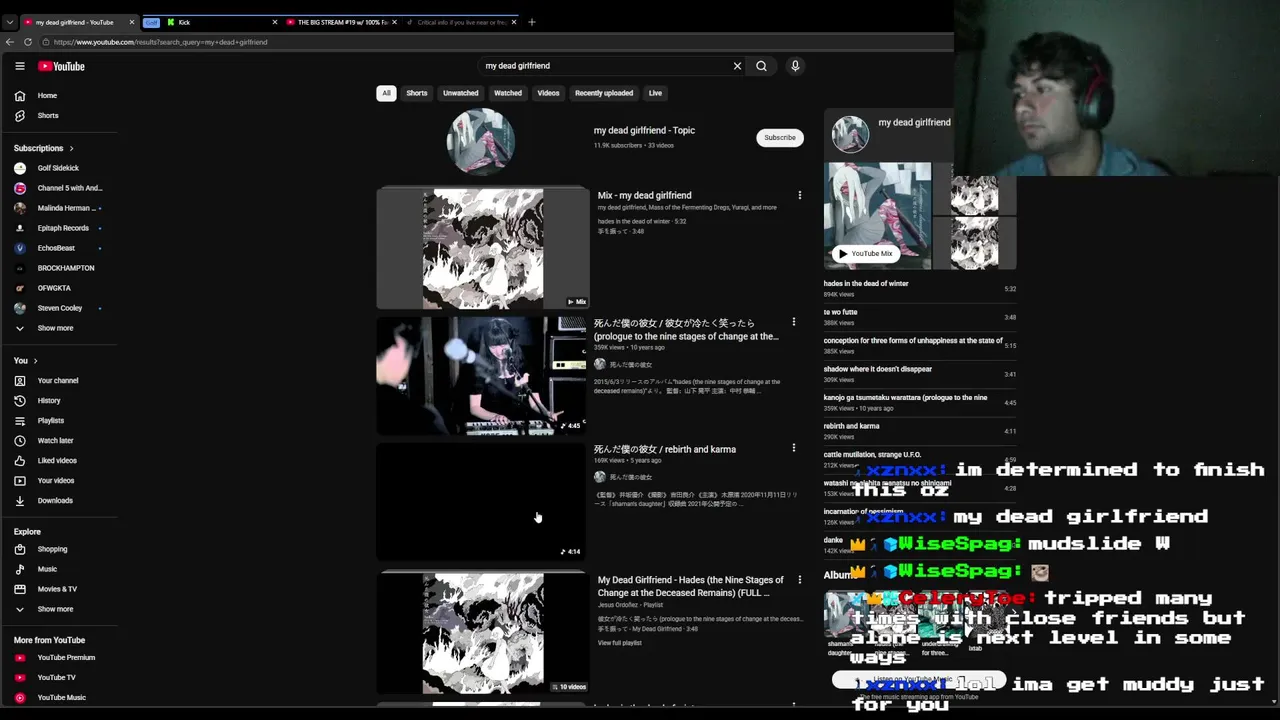
Task: Open the Golf Sidekick subscription
Action: click(x=60, y=168)
